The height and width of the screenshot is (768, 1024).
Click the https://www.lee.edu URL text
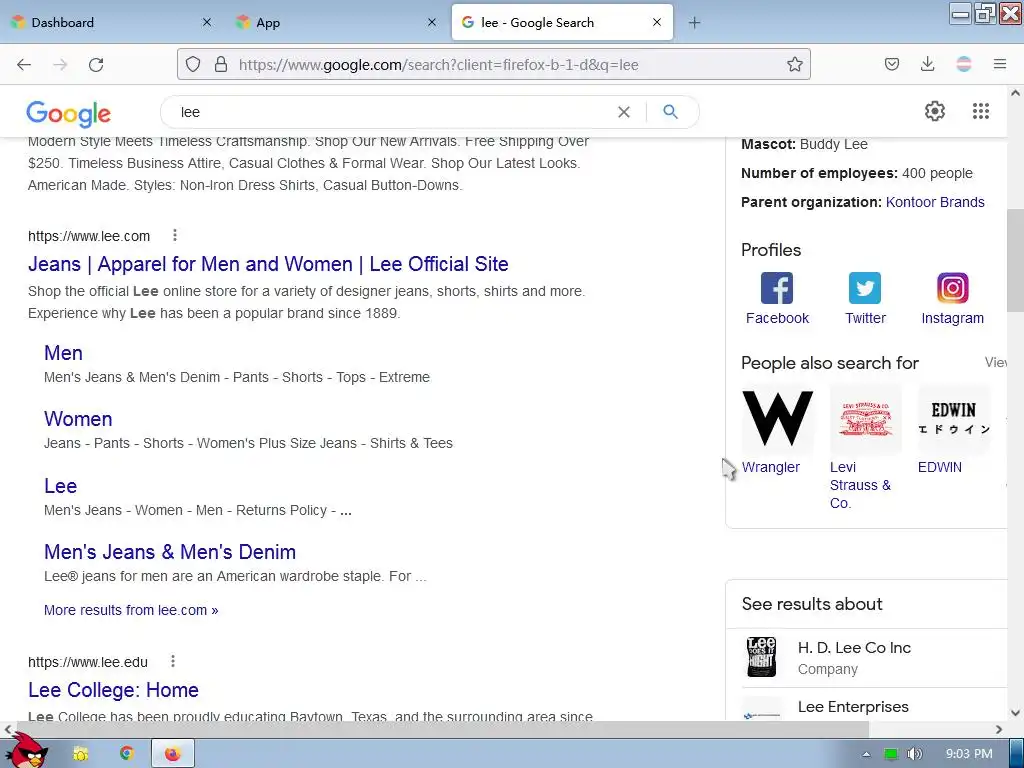(88, 662)
